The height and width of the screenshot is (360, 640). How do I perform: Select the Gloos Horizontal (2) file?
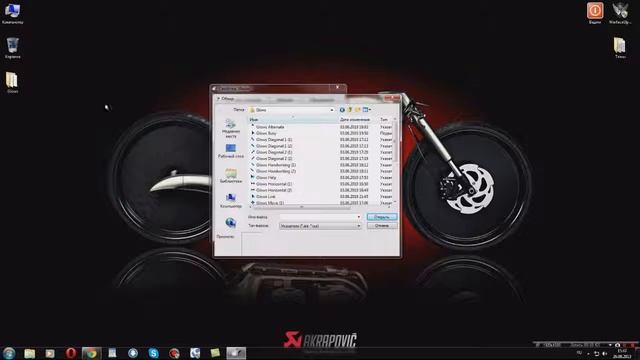(273, 190)
